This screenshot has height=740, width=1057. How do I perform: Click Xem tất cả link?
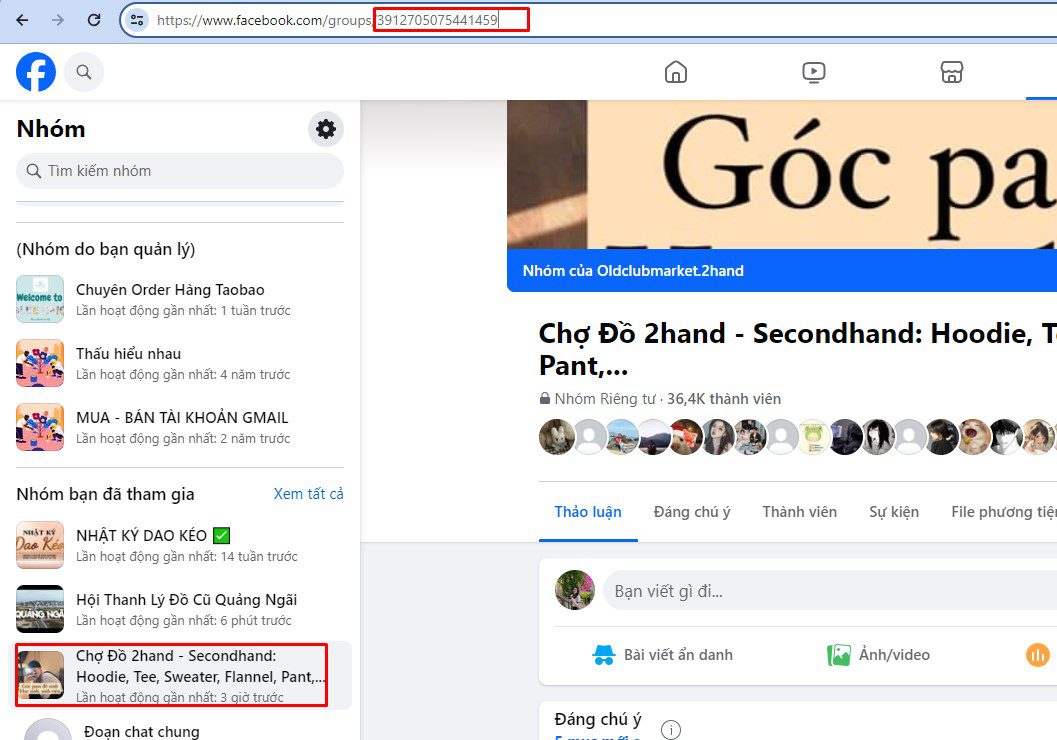click(308, 494)
